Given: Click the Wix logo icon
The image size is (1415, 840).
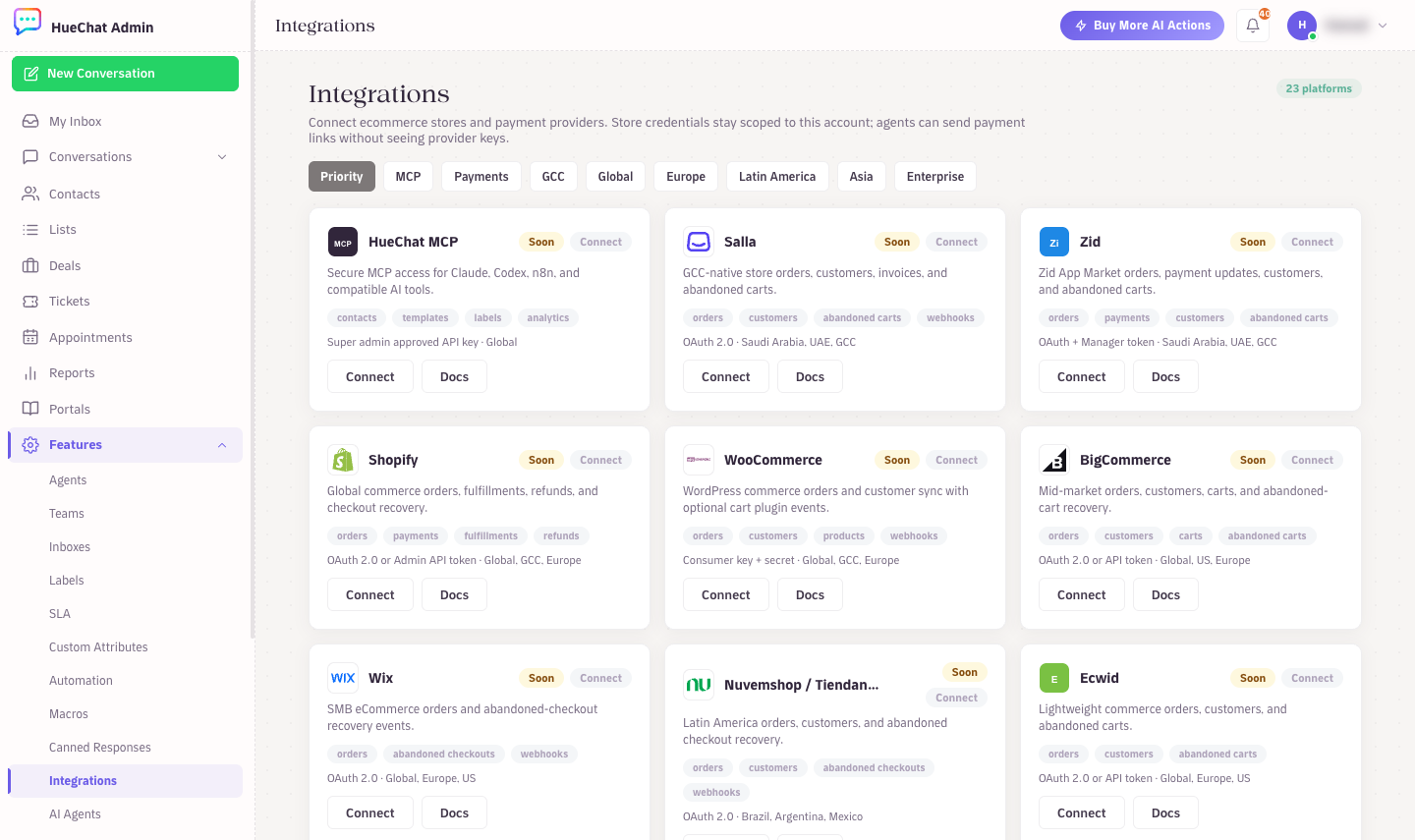Looking at the screenshot, I should point(342,678).
